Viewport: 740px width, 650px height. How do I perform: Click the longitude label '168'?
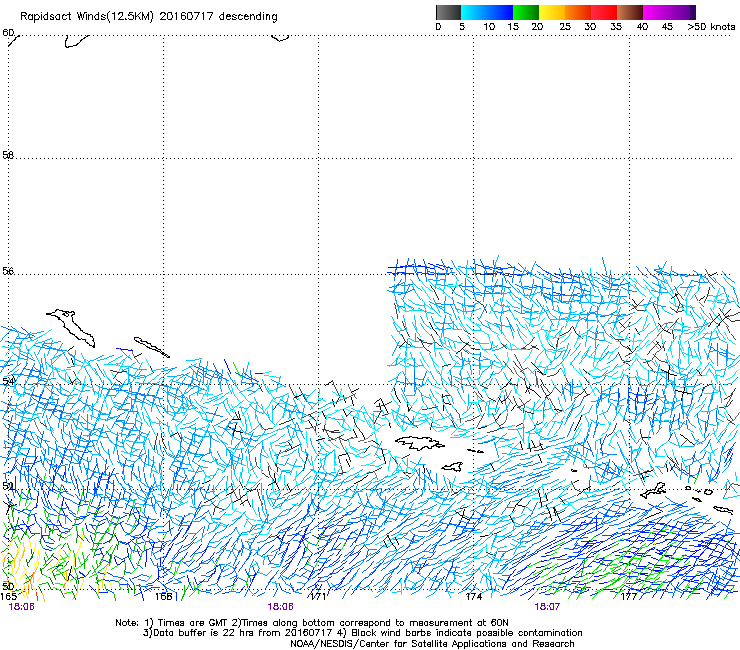[x=164, y=597]
